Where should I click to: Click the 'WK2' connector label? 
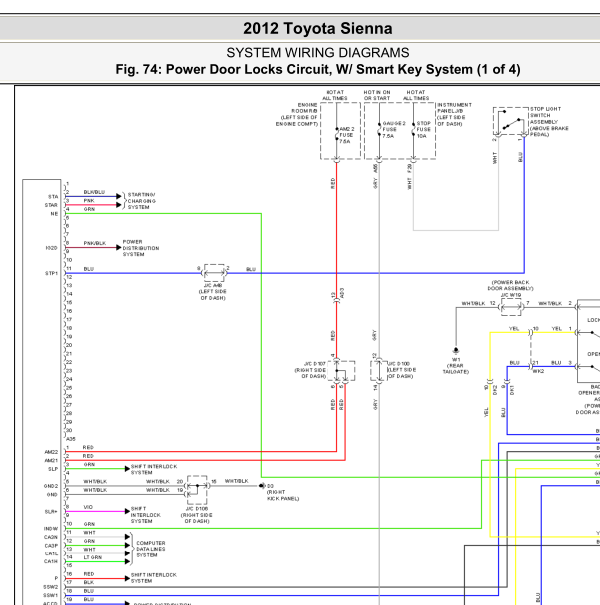tap(538, 372)
